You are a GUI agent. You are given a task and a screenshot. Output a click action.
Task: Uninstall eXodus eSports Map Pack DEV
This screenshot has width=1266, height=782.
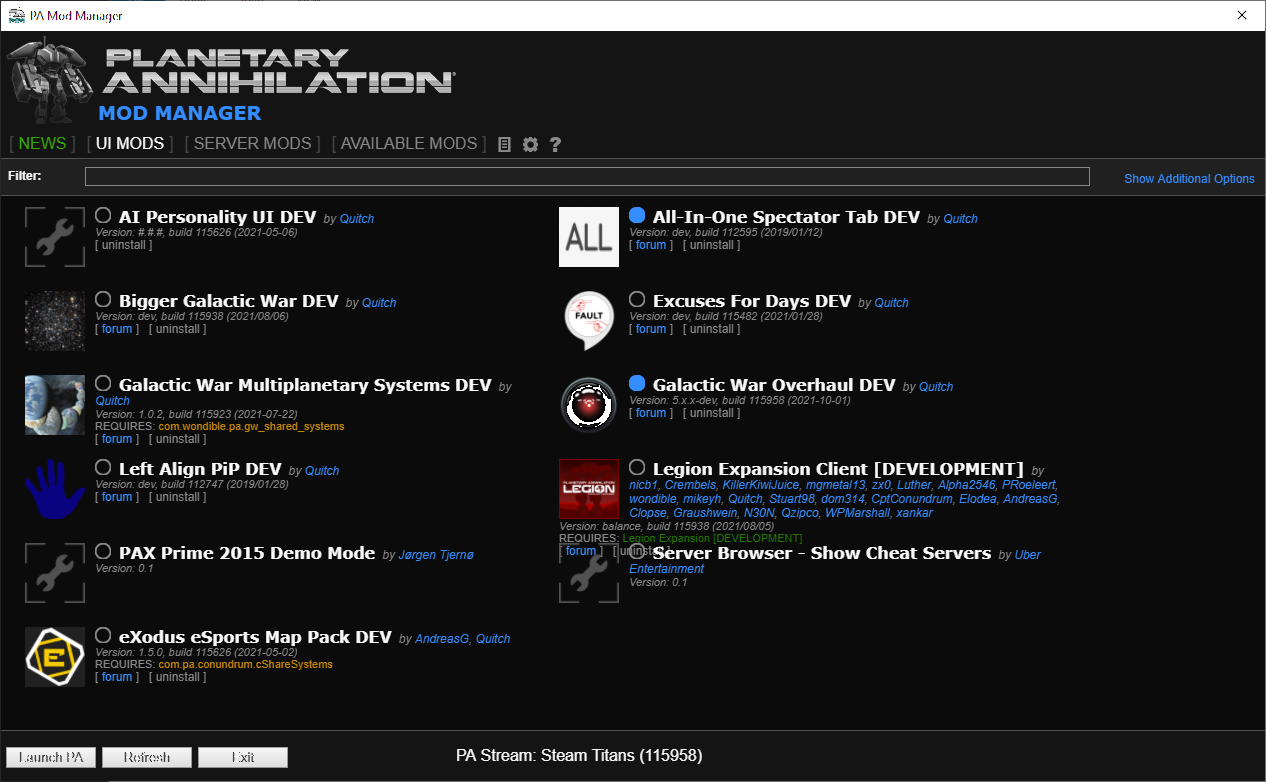pos(178,677)
